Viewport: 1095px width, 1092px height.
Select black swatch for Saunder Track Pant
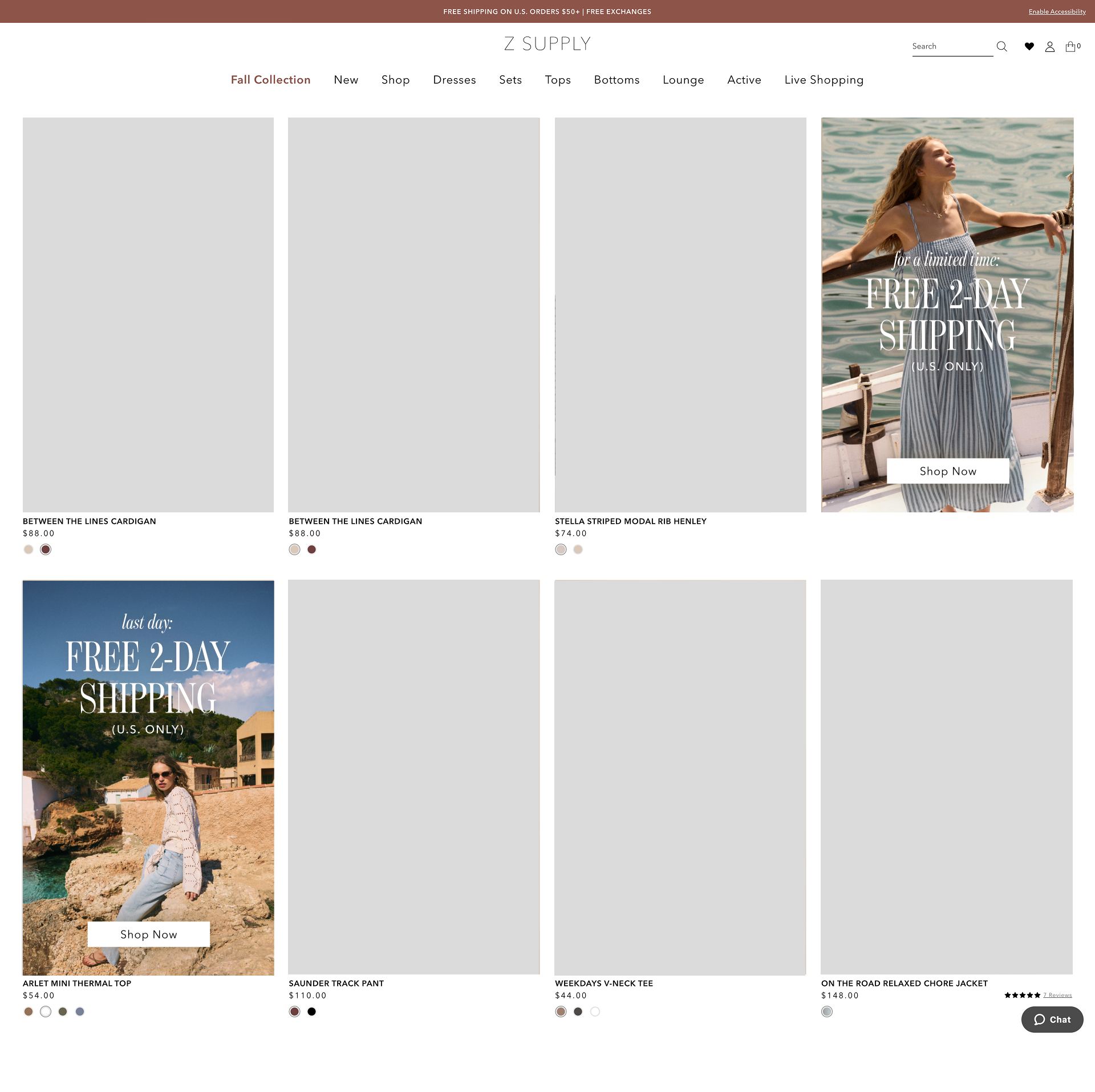311,1012
